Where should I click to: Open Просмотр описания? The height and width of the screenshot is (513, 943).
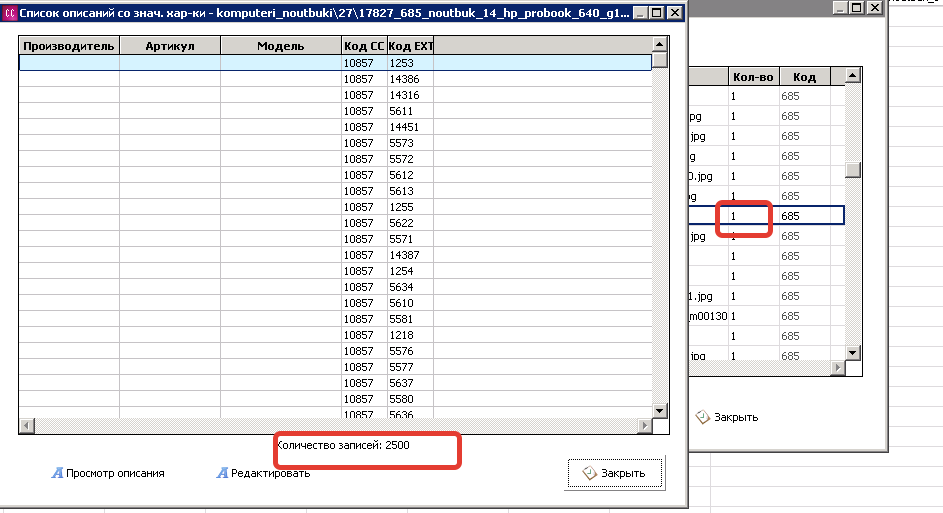point(108,473)
